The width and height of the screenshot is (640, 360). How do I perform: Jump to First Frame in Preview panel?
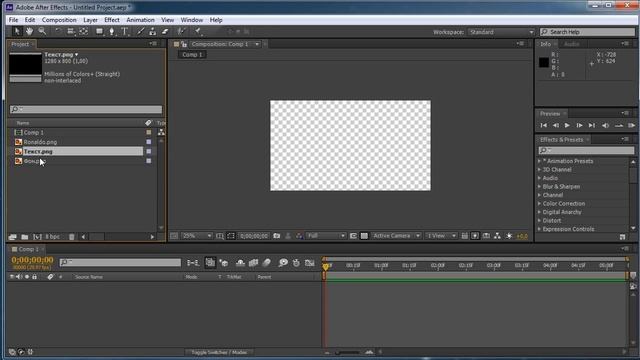coord(544,126)
